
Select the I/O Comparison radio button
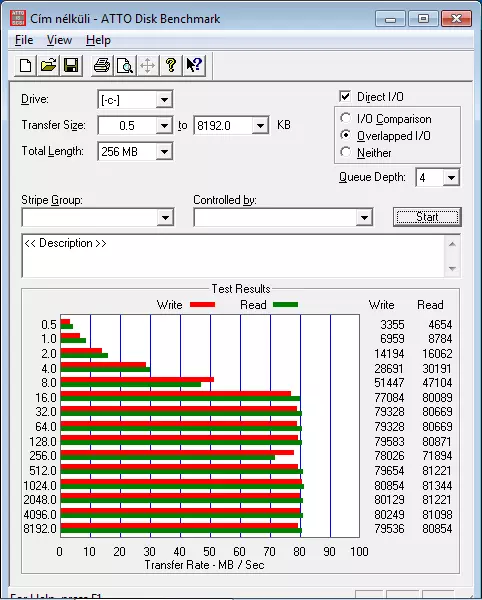click(x=345, y=118)
